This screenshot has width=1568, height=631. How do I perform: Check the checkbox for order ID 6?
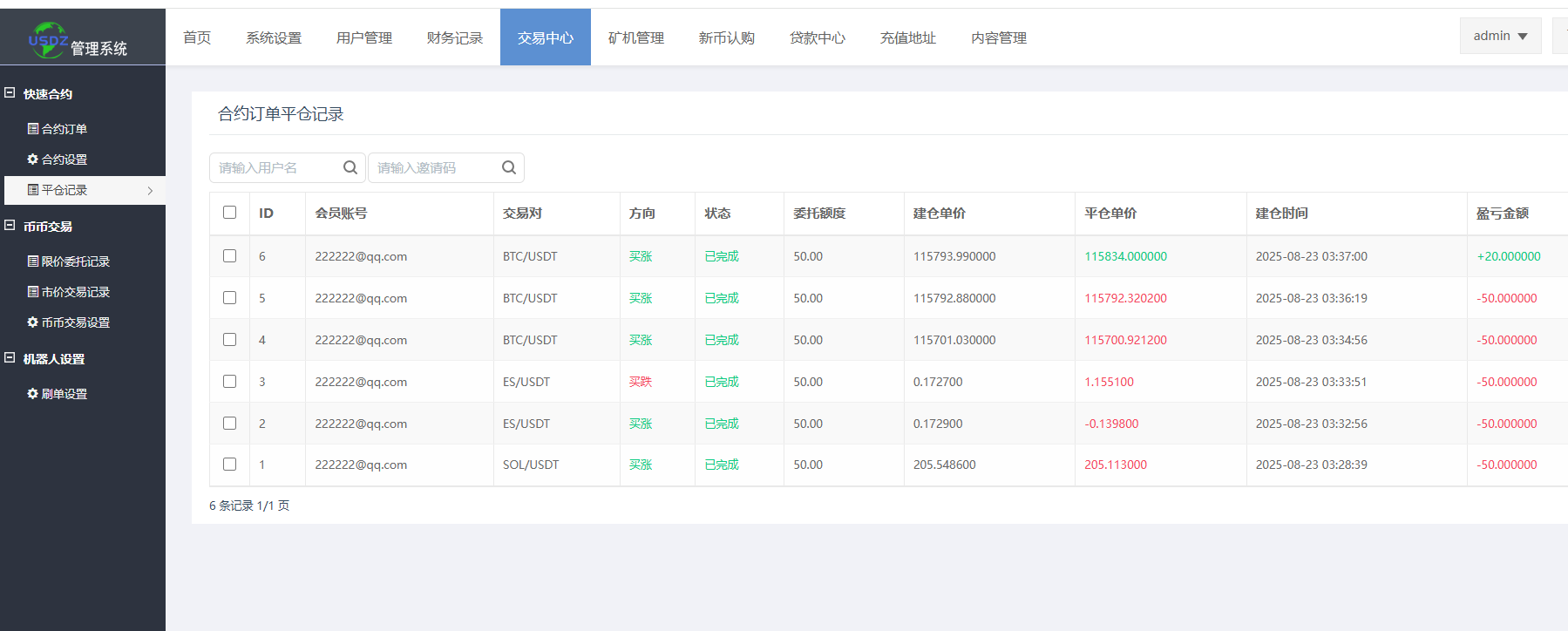(x=230, y=256)
